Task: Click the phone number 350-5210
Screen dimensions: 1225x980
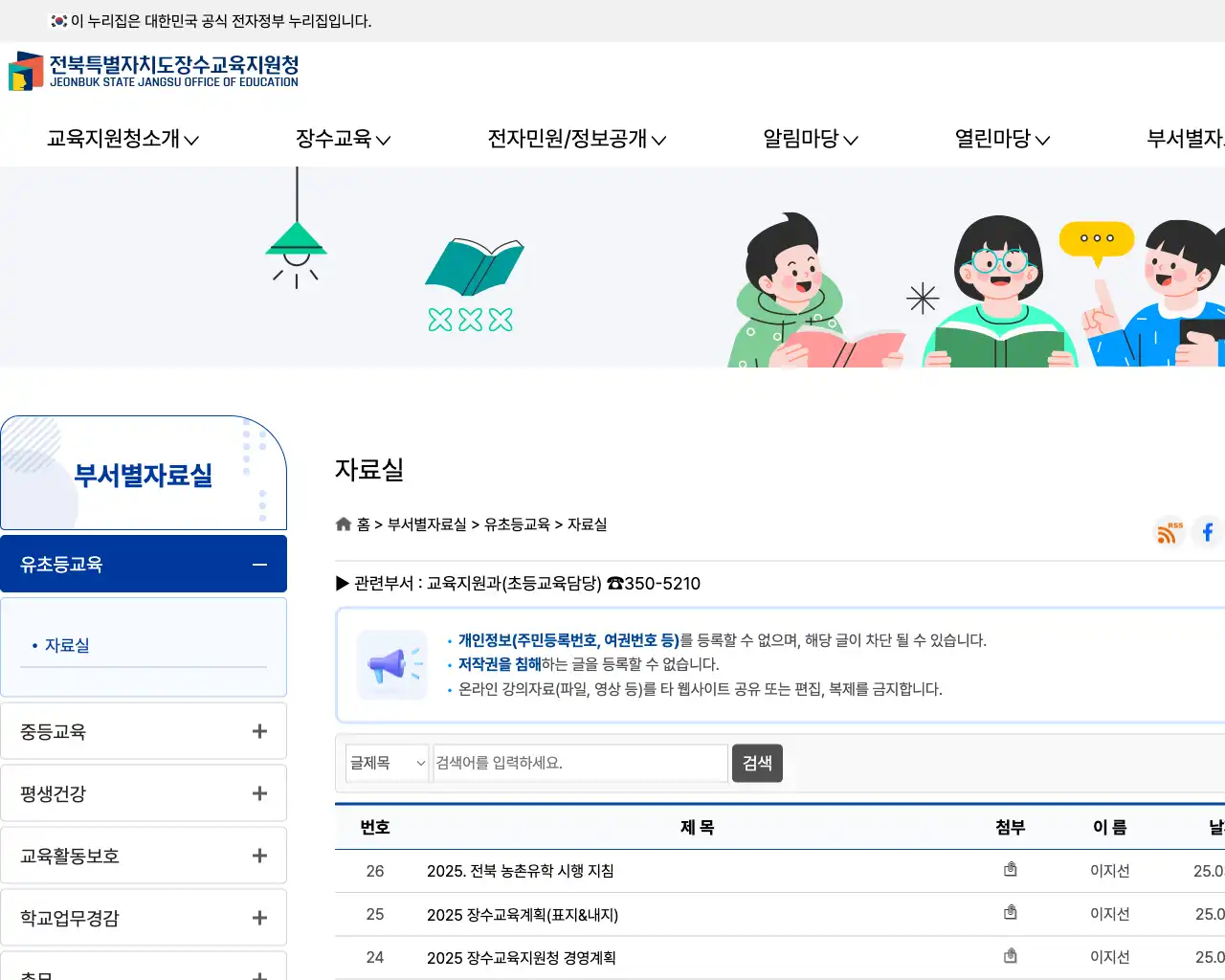Action: click(x=662, y=584)
